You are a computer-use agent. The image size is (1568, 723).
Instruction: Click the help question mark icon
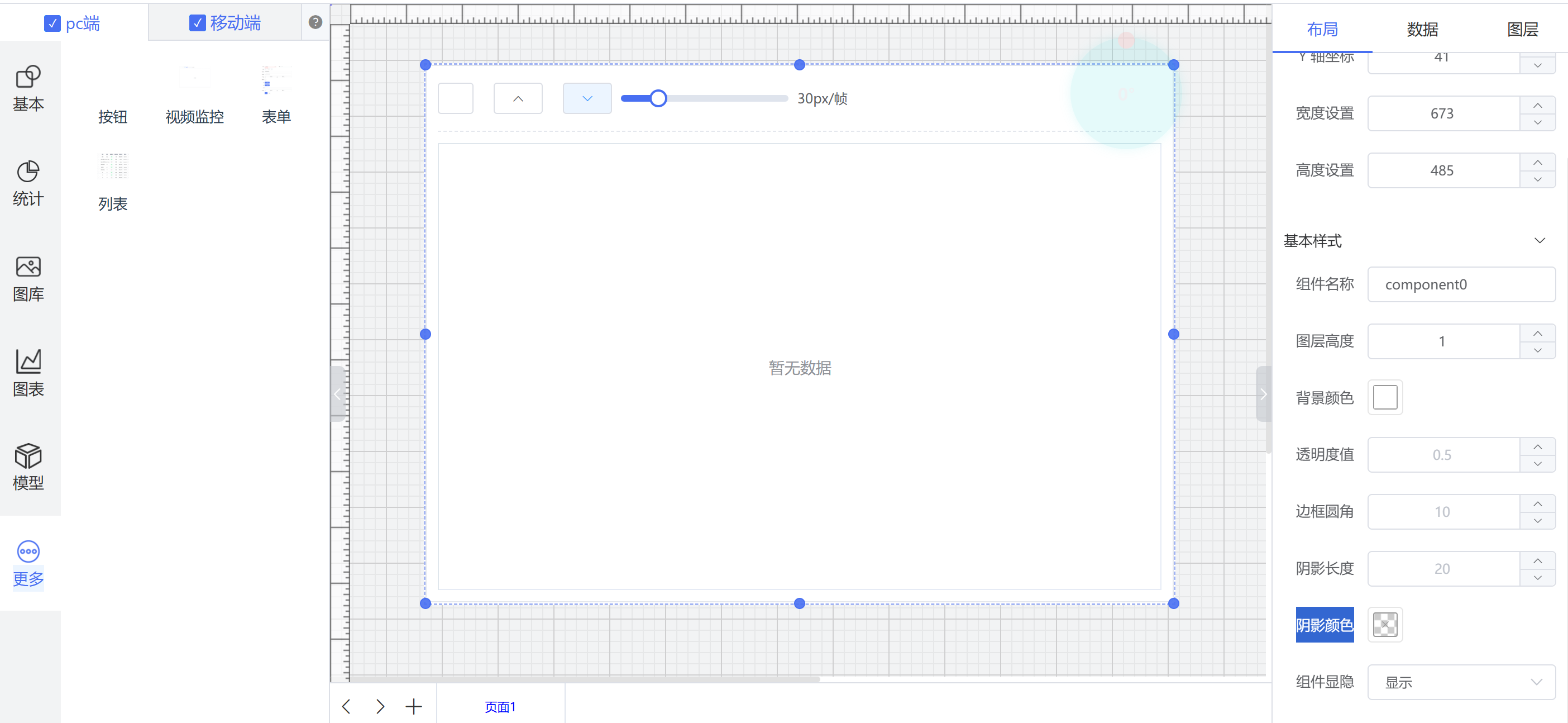tap(315, 22)
